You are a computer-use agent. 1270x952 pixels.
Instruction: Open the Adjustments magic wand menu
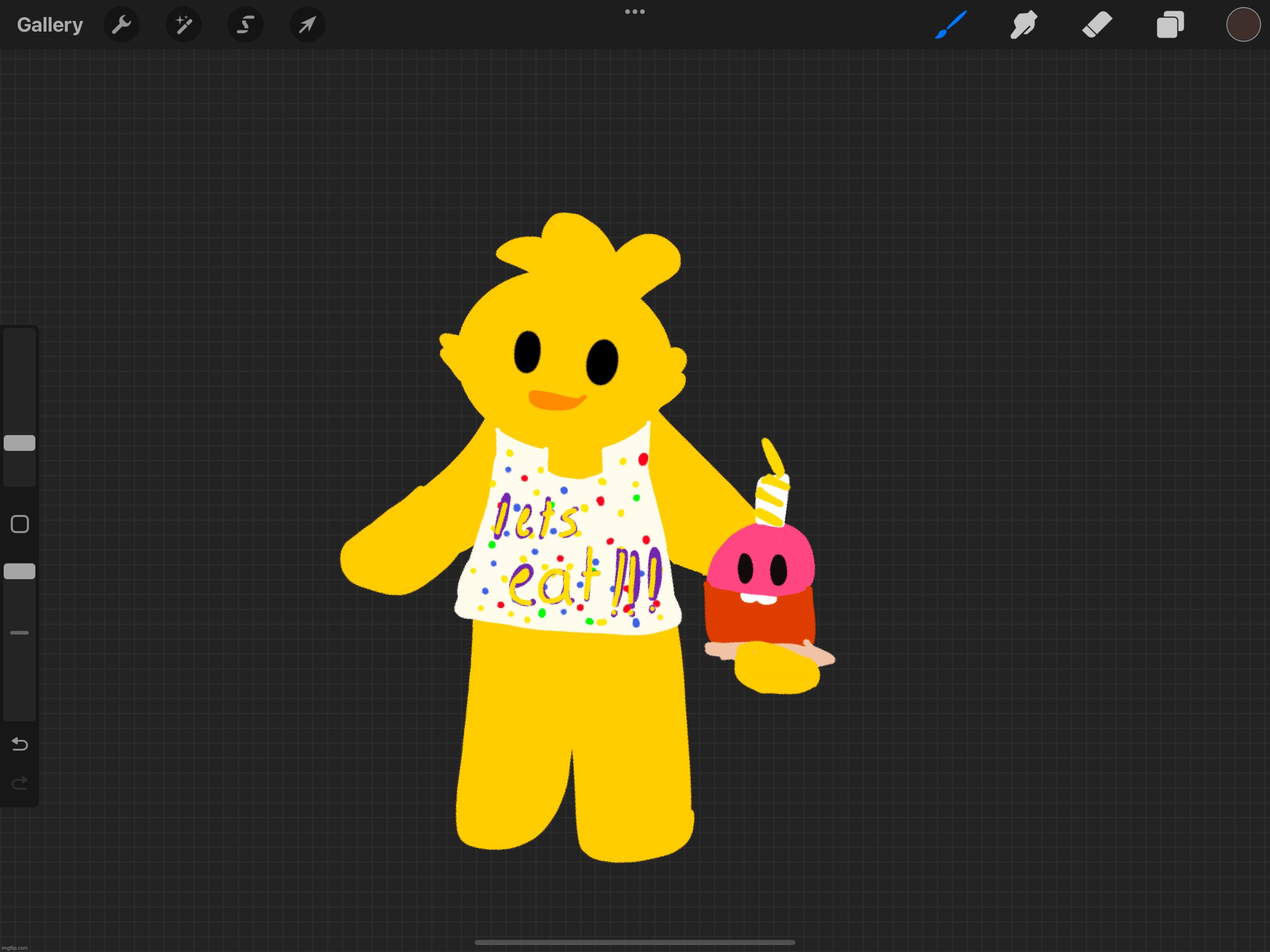pyautogui.click(x=183, y=25)
